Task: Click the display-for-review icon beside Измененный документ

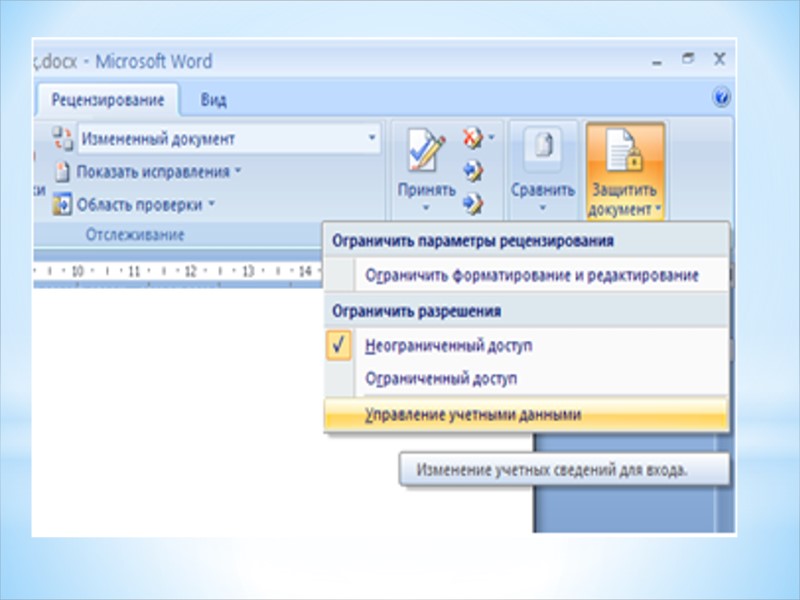Action: click(63, 138)
